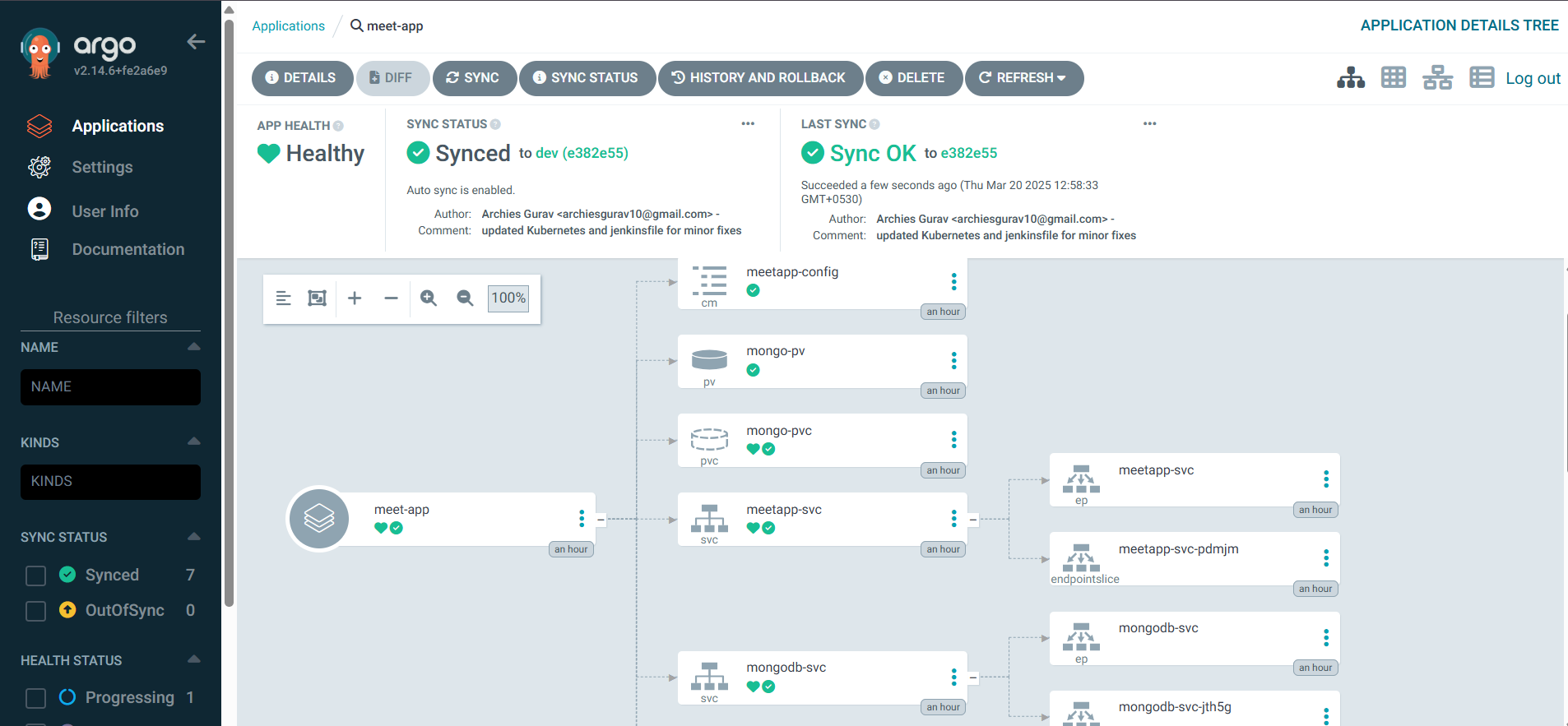Follow the Applications breadcrumb link
1568x726 pixels.
(288, 25)
